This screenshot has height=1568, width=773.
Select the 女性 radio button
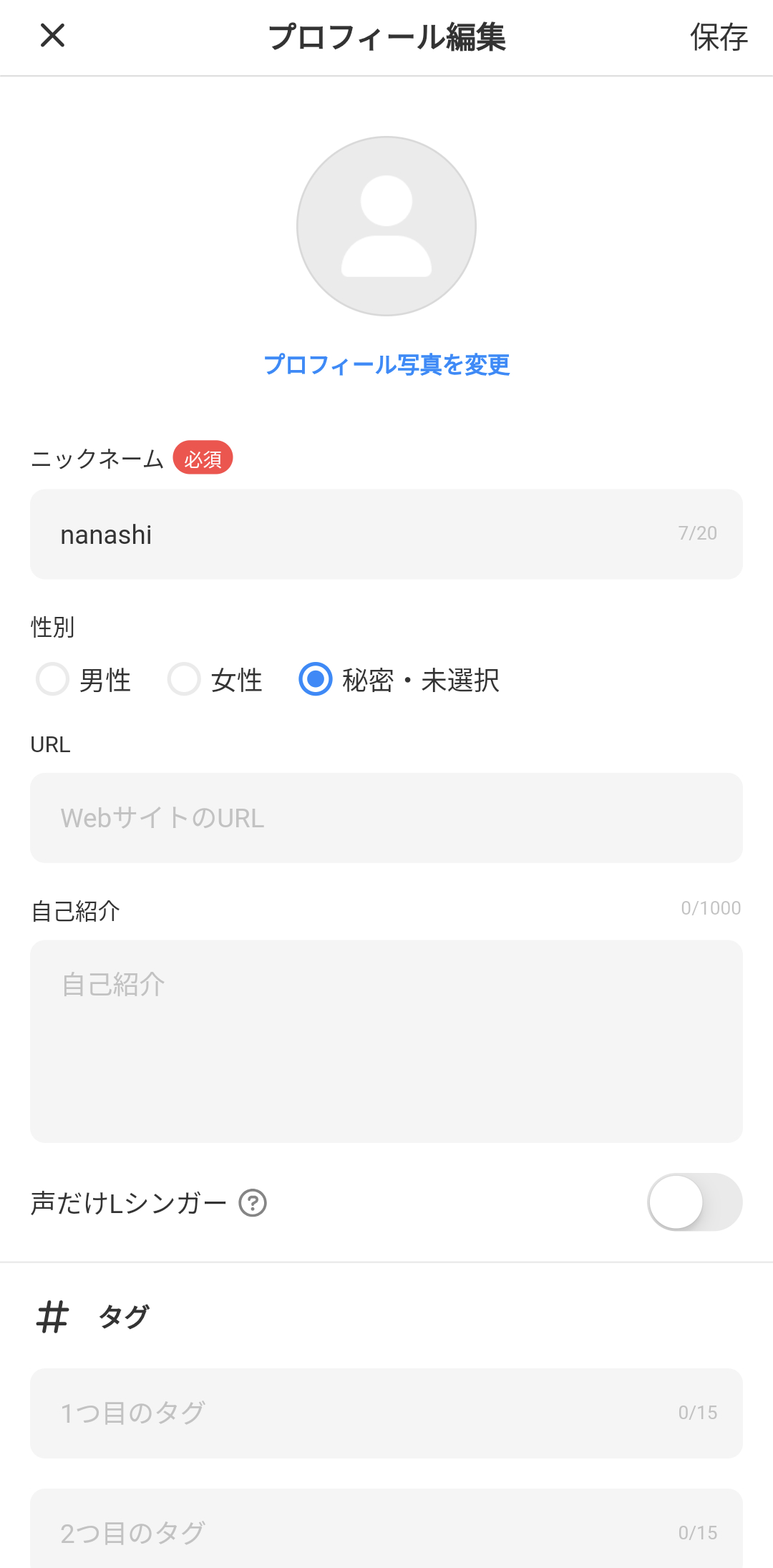184,679
